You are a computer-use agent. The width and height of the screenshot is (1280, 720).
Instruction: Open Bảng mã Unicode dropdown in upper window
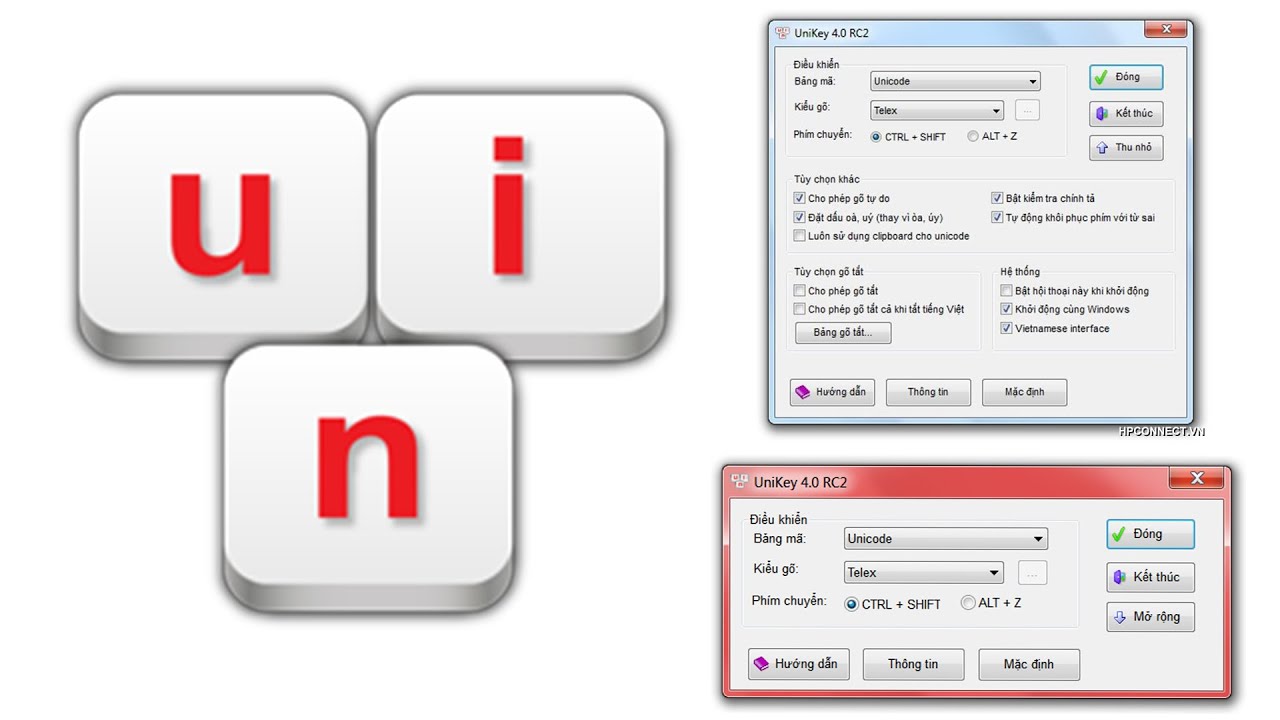(955, 81)
